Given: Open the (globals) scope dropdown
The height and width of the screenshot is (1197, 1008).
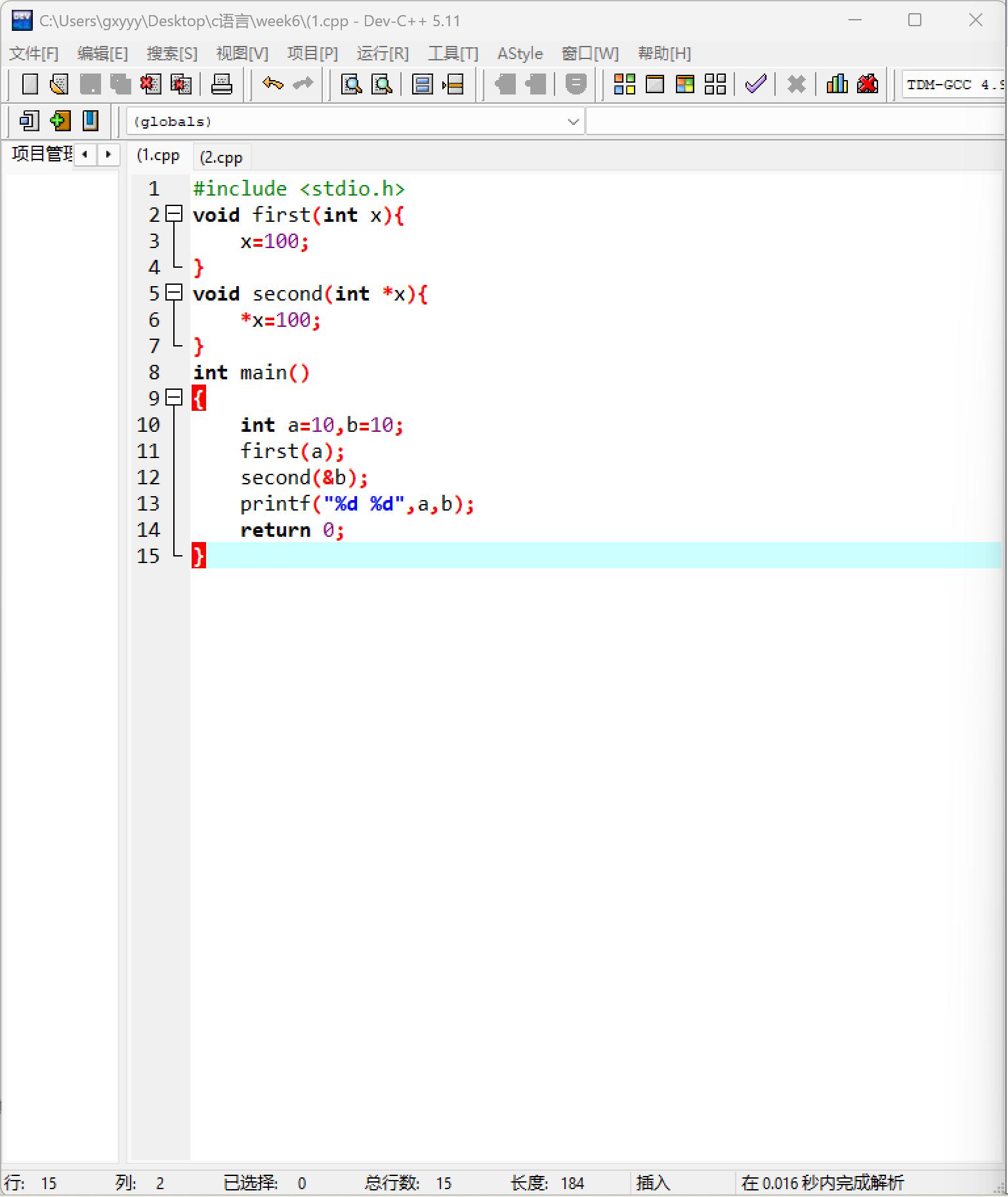Looking at the screenshot, I should click(x=355, y=121).
